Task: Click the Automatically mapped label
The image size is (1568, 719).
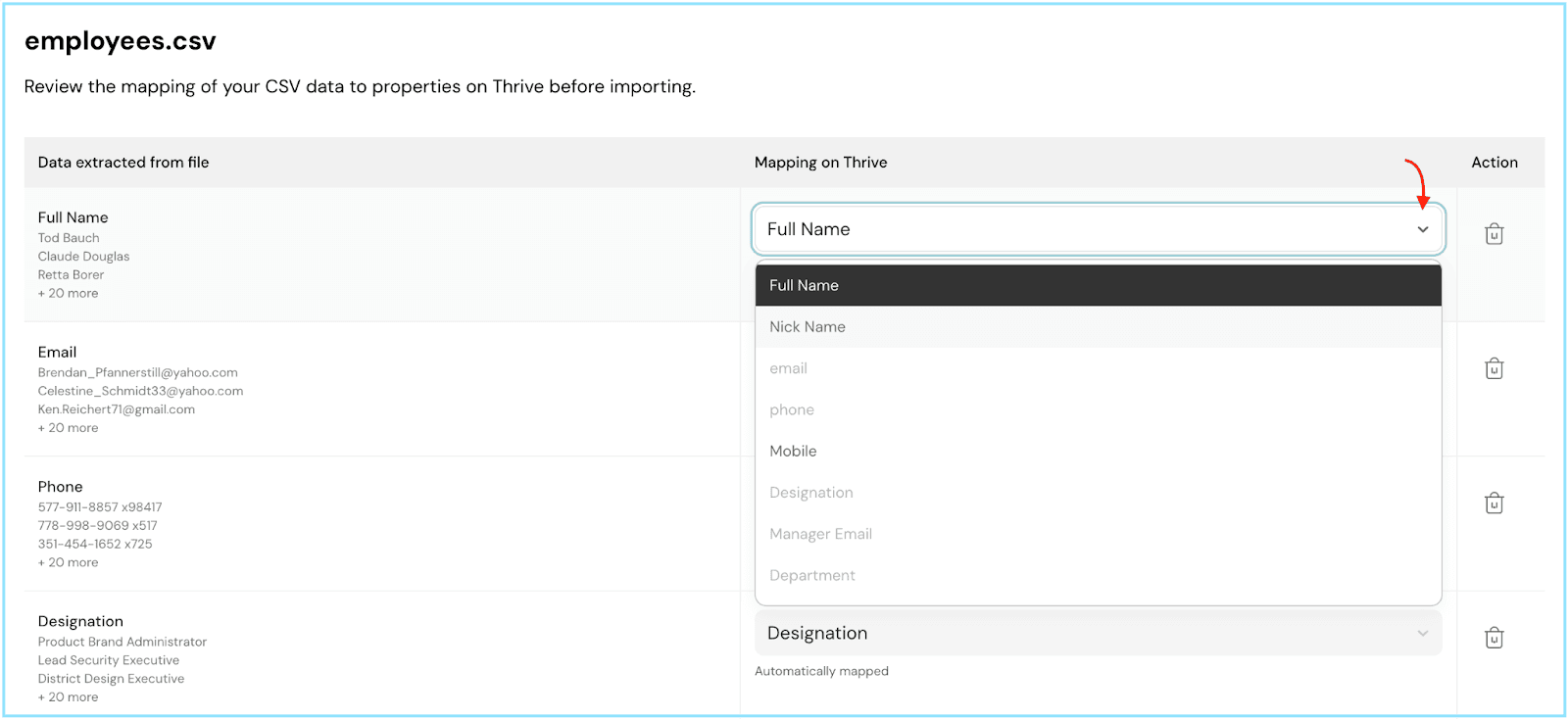Action: (821, 671)
